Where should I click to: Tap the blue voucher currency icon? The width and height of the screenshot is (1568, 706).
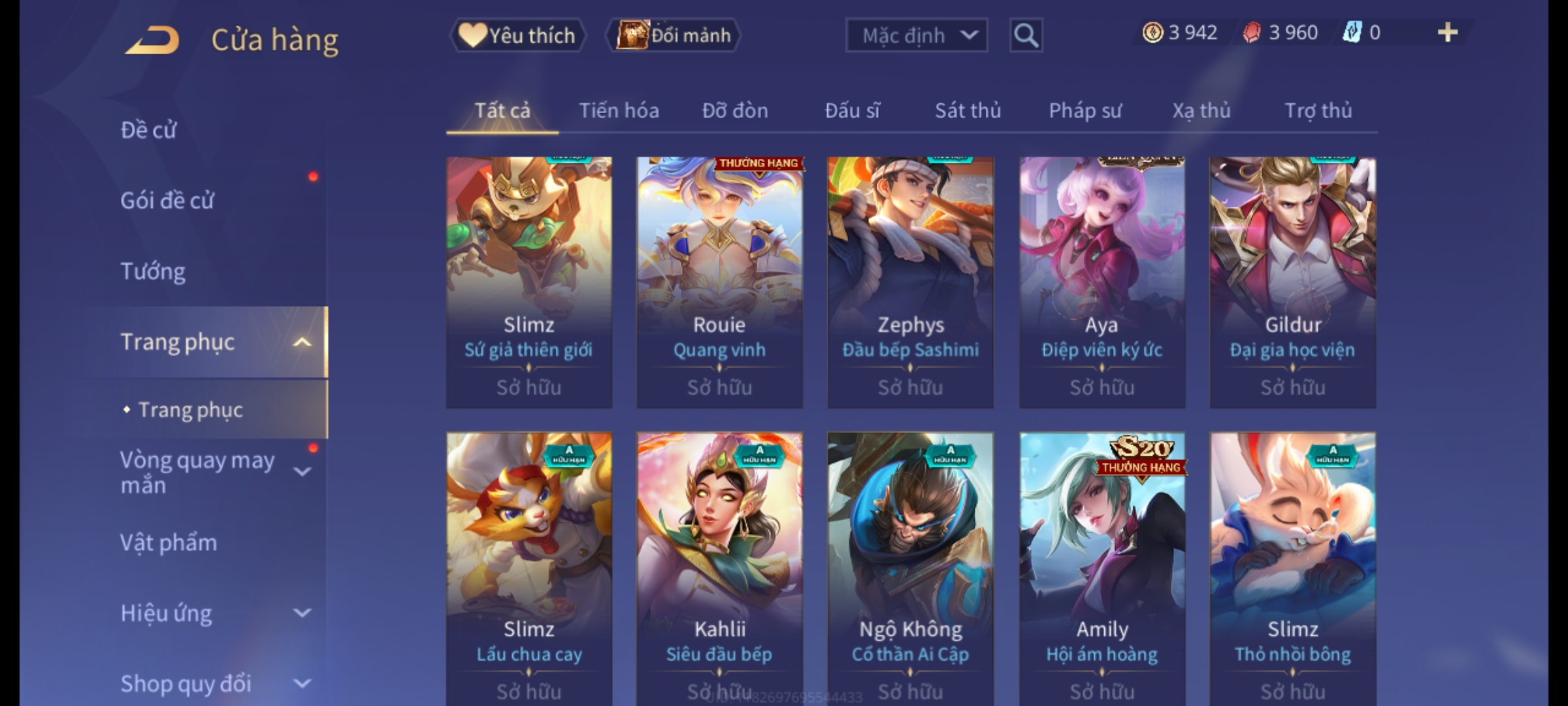coord(1352,33)
